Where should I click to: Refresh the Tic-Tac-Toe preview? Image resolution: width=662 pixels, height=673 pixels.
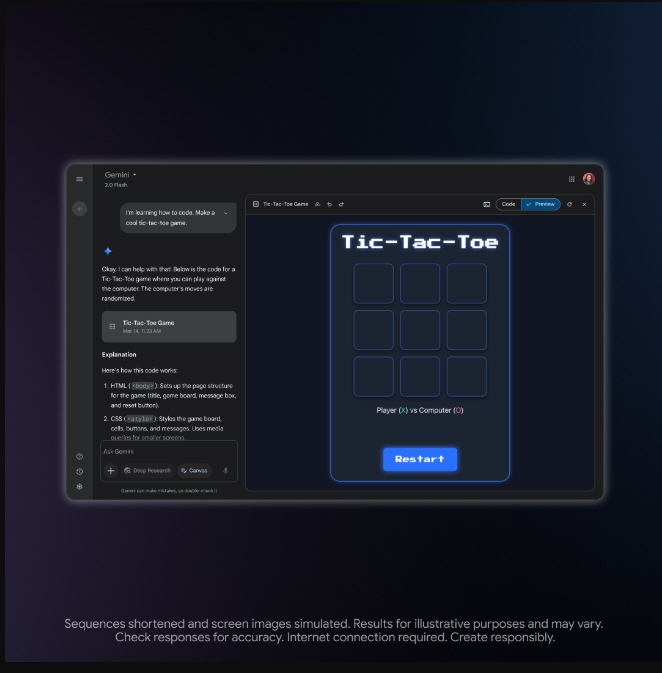point(569,204)
